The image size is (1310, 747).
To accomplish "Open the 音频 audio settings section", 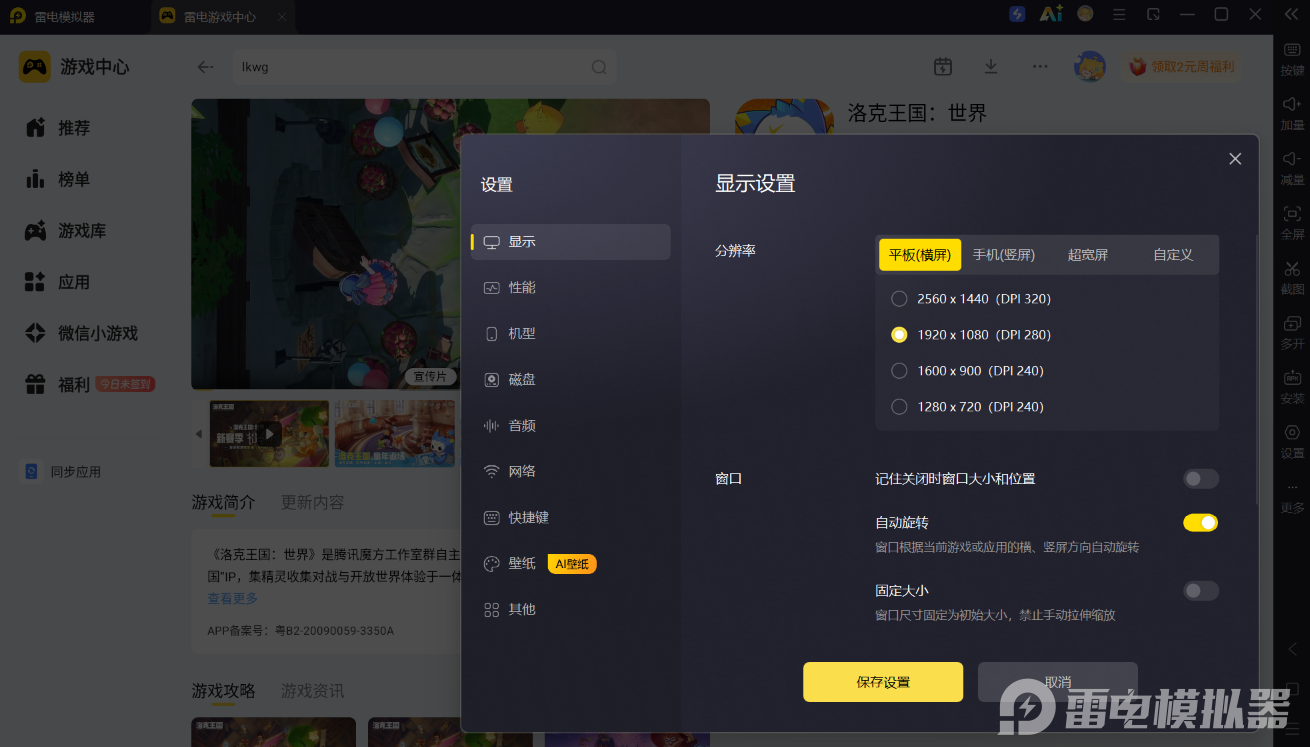I will (570, 426).
